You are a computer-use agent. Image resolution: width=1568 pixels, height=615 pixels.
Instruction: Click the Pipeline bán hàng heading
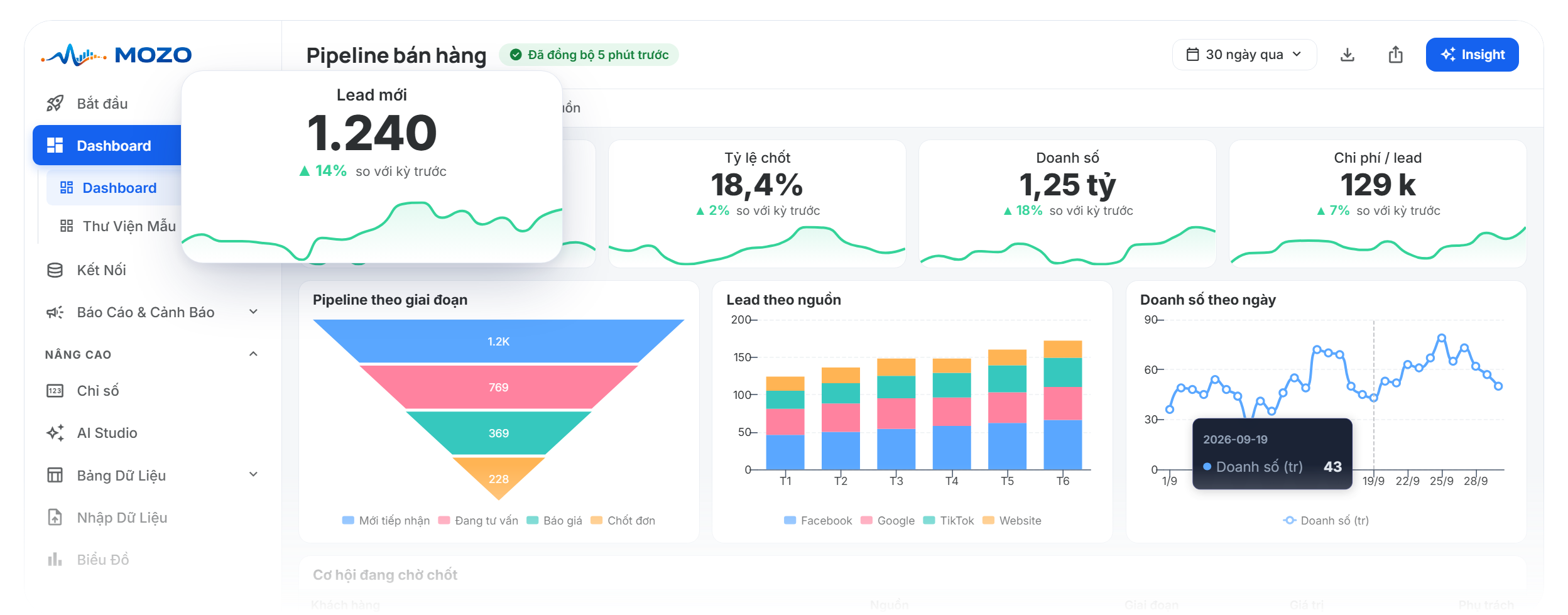click(x=396, y=55)
